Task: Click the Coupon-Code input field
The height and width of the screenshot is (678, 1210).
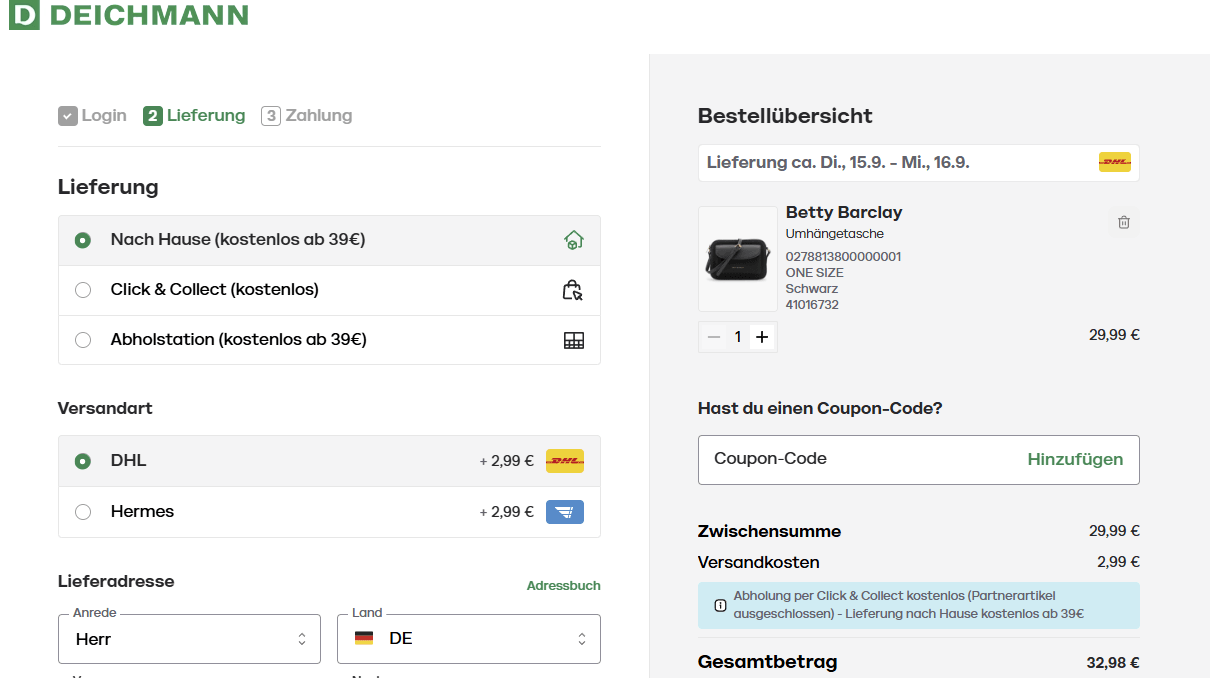Action: [860, 460]
